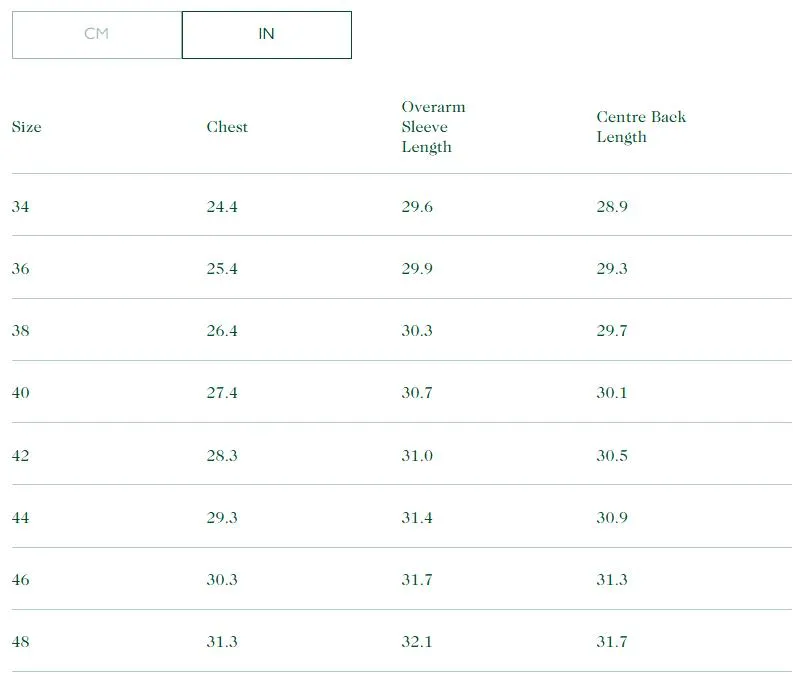The width and height of the screenshot is (799, 684).
Task: Click chest measurement 28.3
Action: tap(222, 456)
